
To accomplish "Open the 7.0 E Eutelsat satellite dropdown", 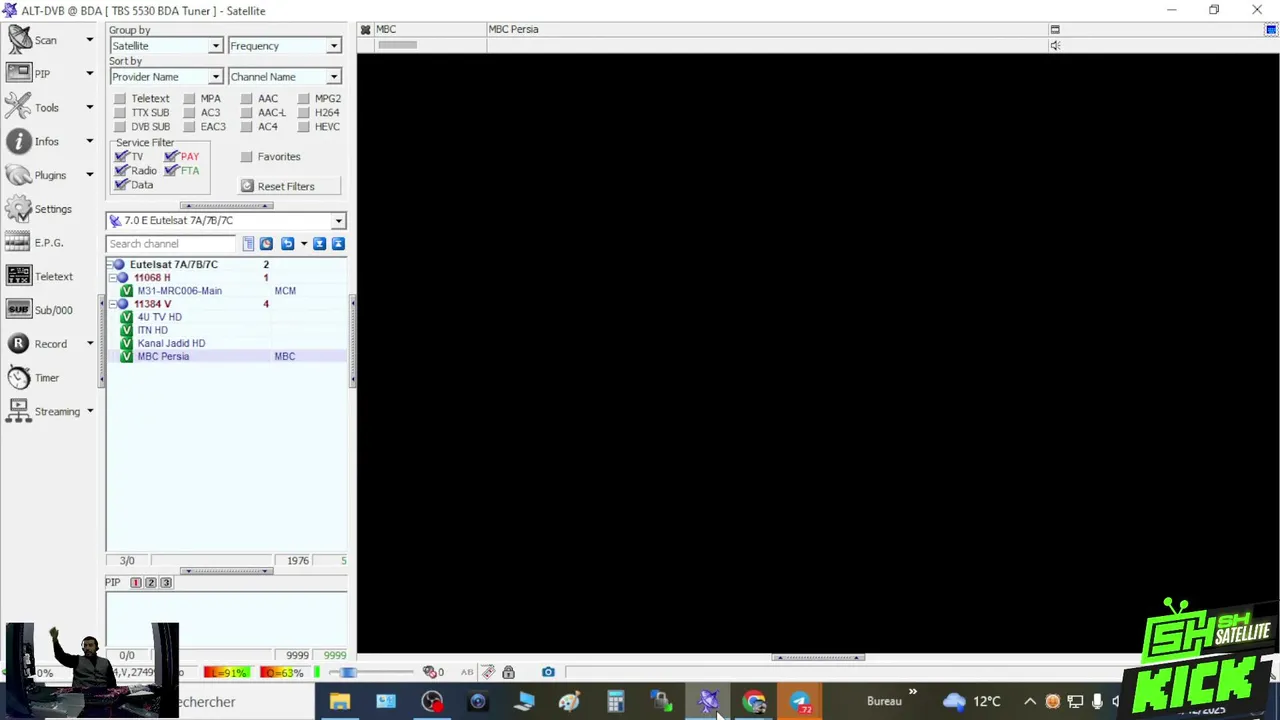I will (x=226, y=221).
